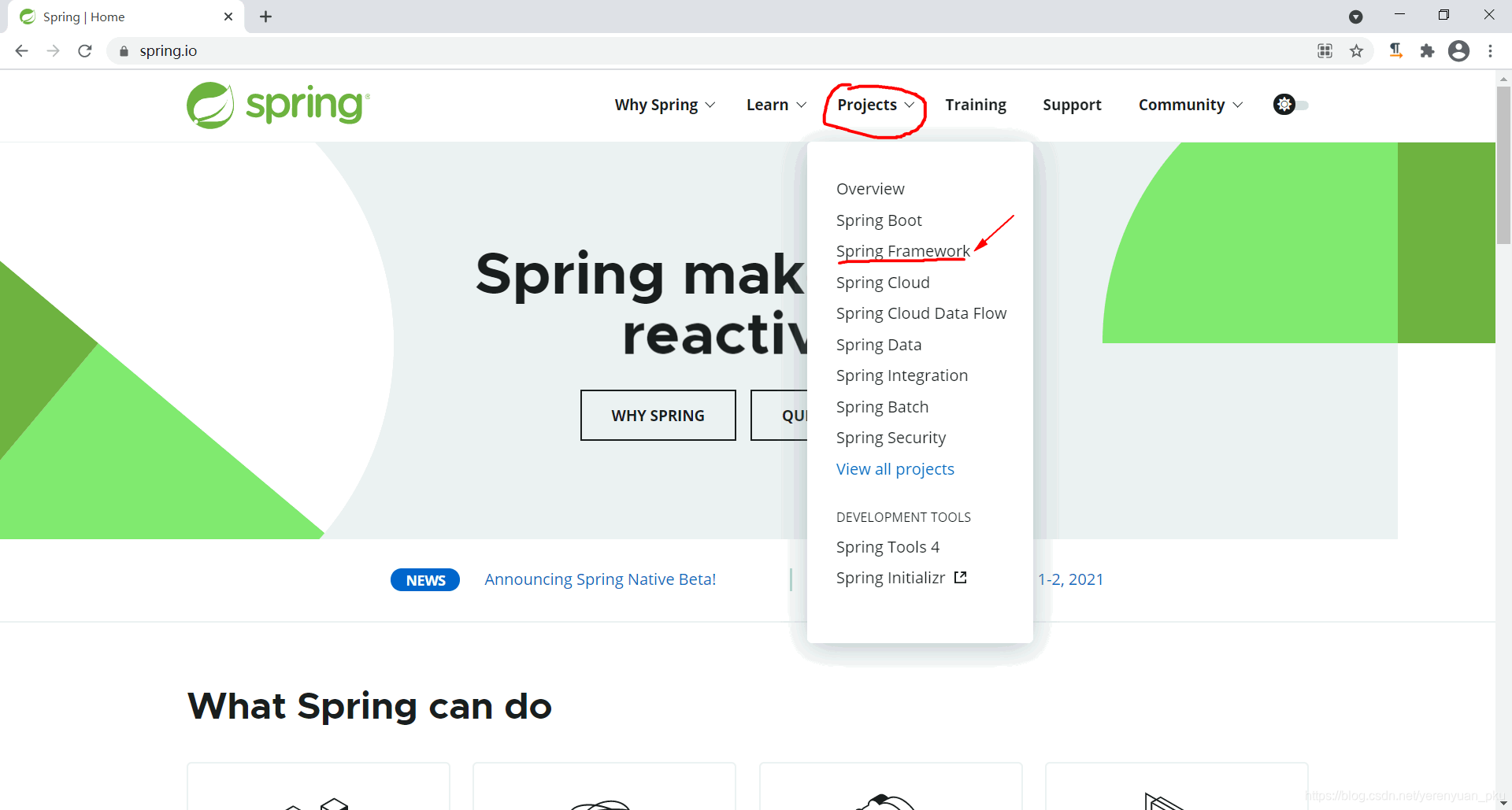Open the QR/grid icon in the address bar

pos(1325,51)
